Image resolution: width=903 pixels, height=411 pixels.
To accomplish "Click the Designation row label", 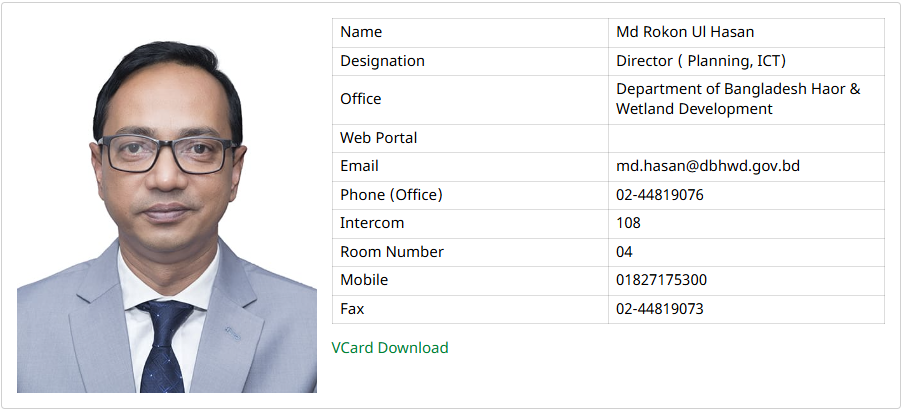I will coord(382,61).
